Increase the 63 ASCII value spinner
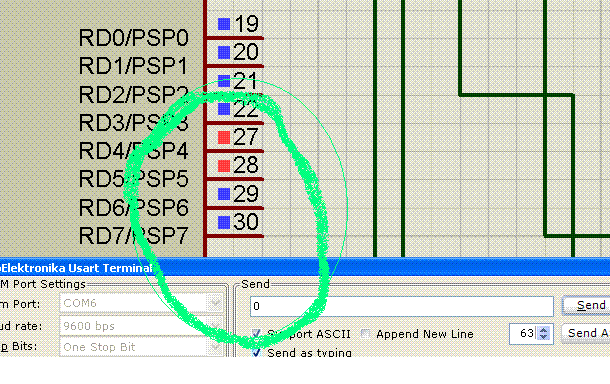 (x=543, y=330)
